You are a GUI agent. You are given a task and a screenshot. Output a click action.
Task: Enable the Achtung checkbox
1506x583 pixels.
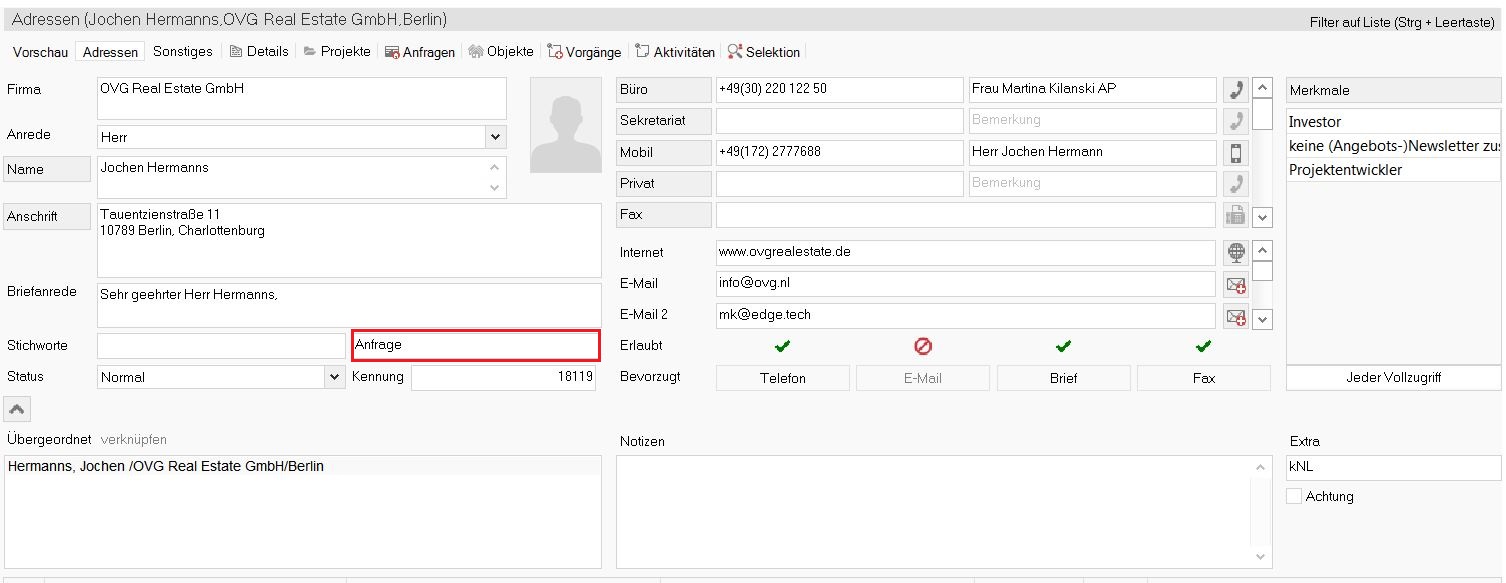(1294, 496)
